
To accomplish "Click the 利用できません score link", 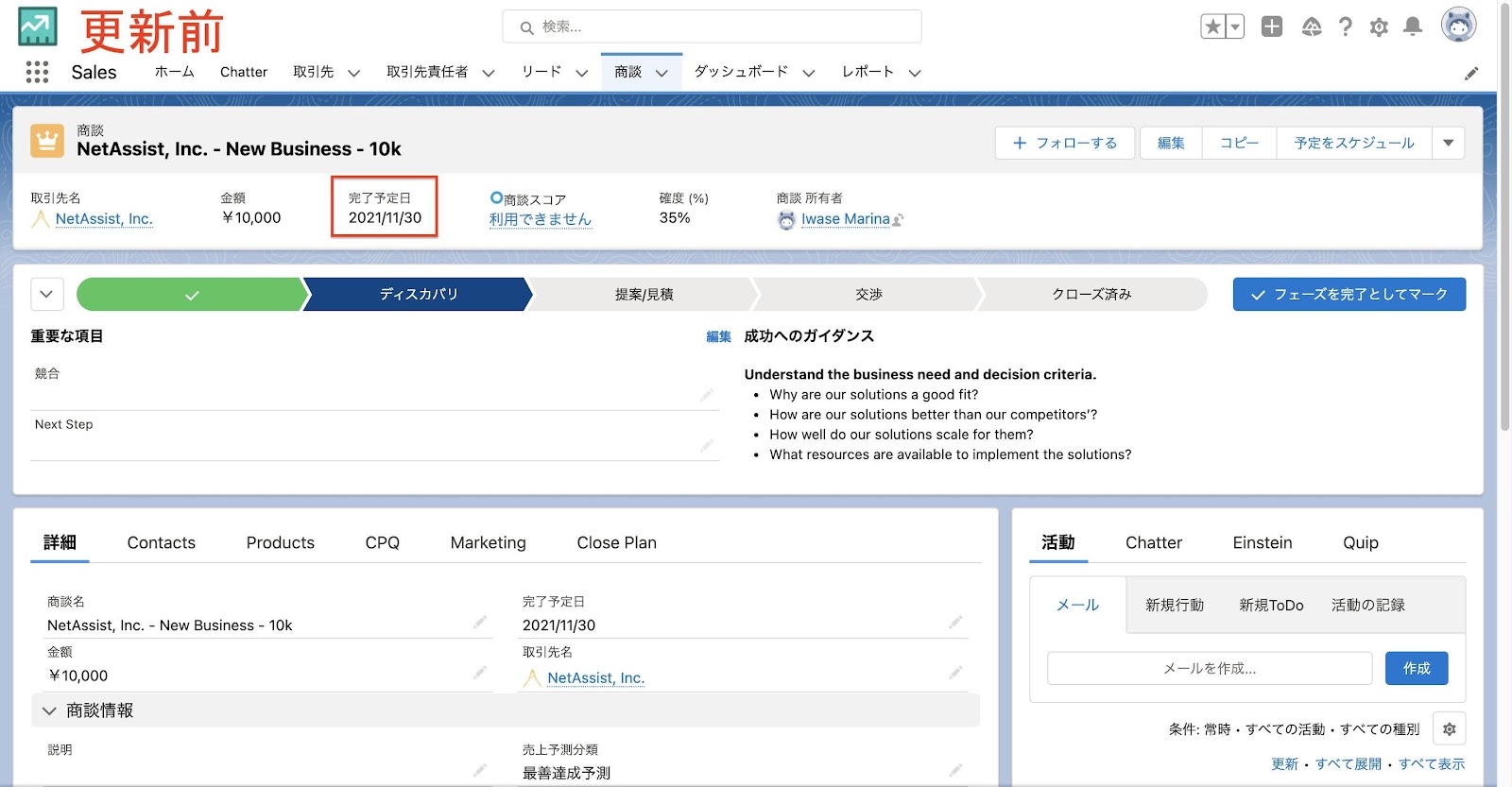I will [x=541, y=219].
